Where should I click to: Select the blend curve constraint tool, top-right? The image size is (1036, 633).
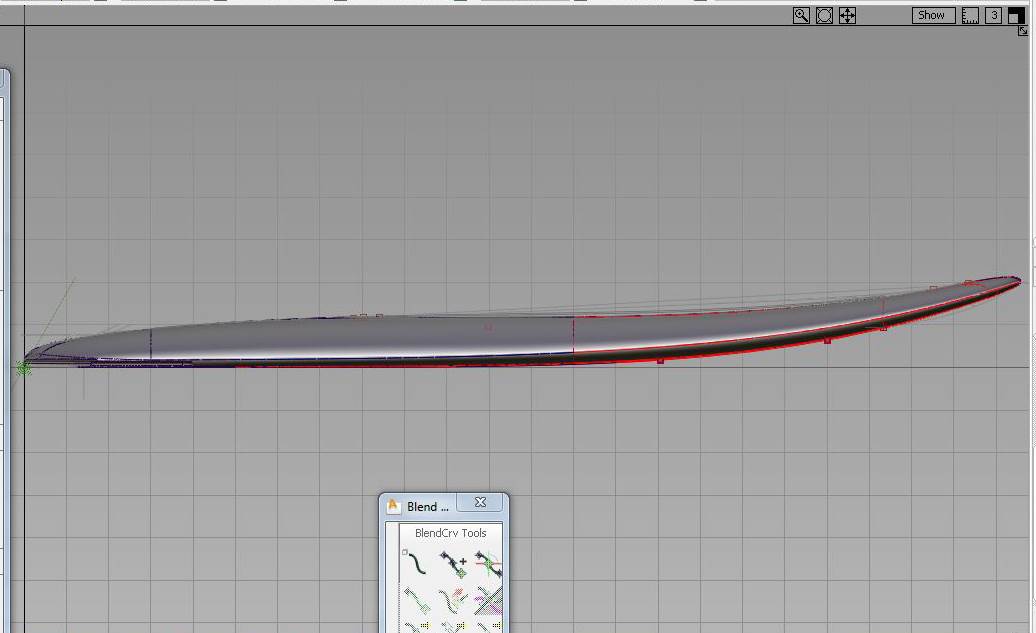coord(488,565)
